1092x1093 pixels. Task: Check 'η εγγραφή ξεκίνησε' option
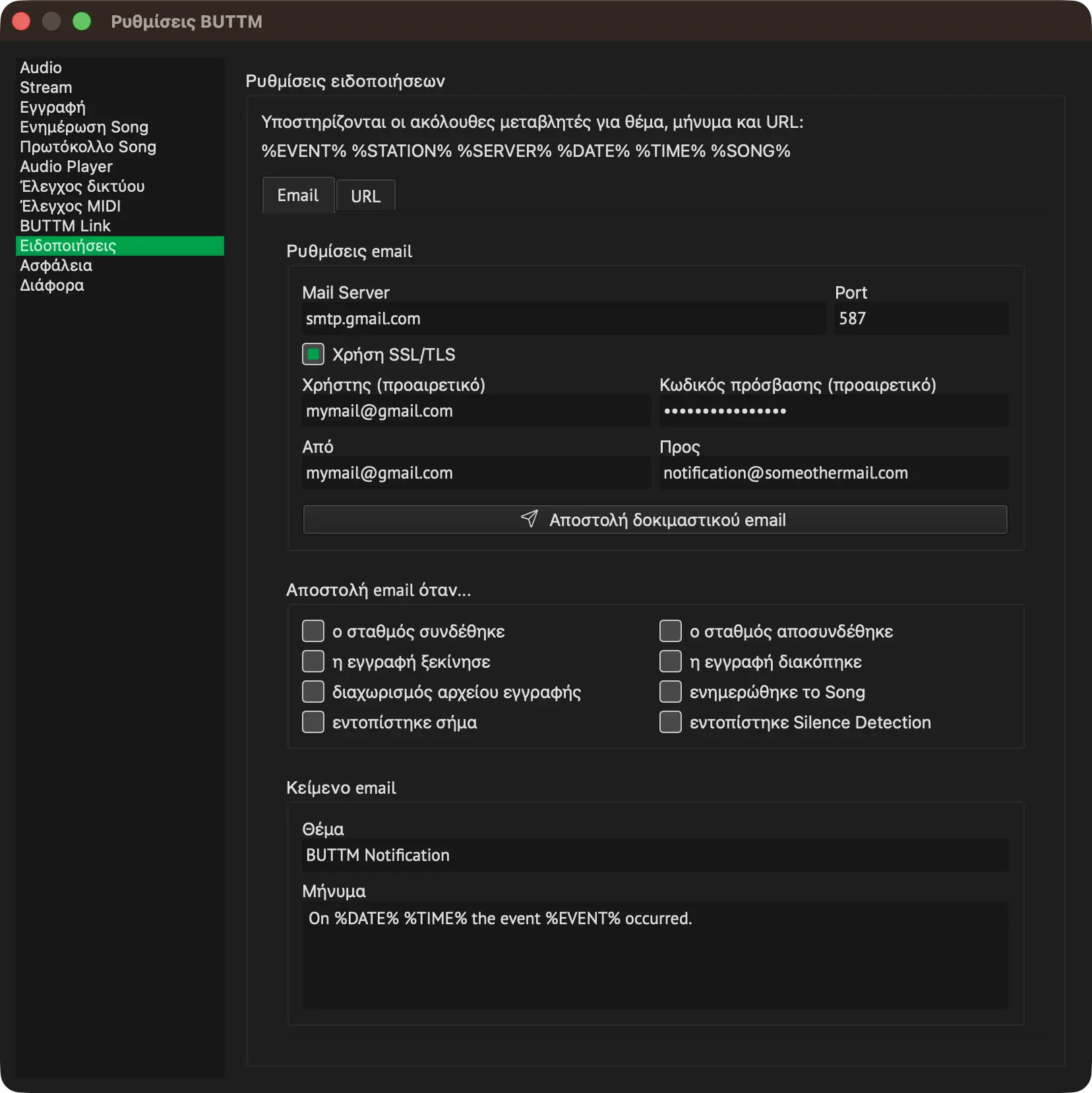(313, 661)
